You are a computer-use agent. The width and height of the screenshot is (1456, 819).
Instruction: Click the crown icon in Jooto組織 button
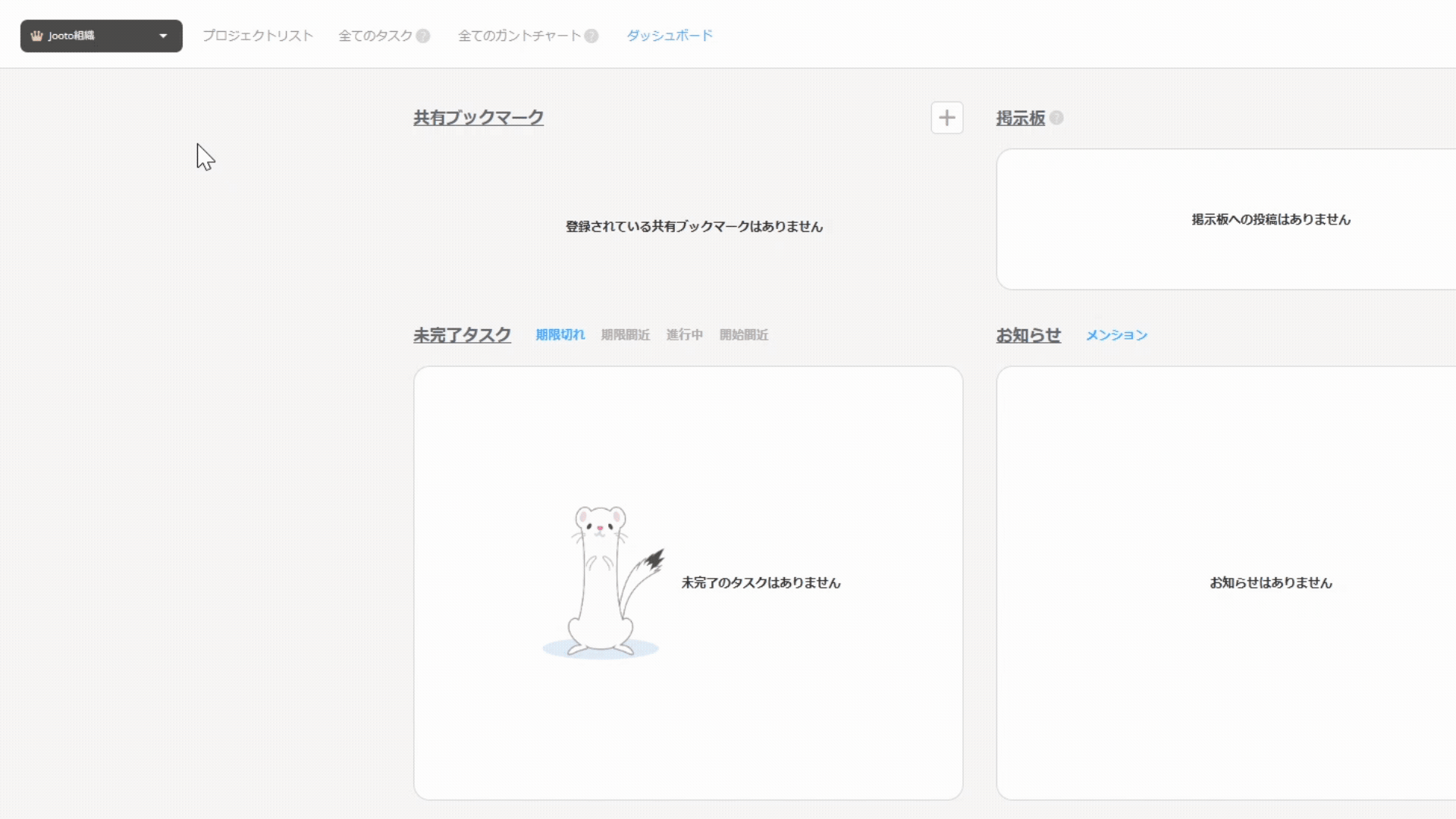click(36, 35)
